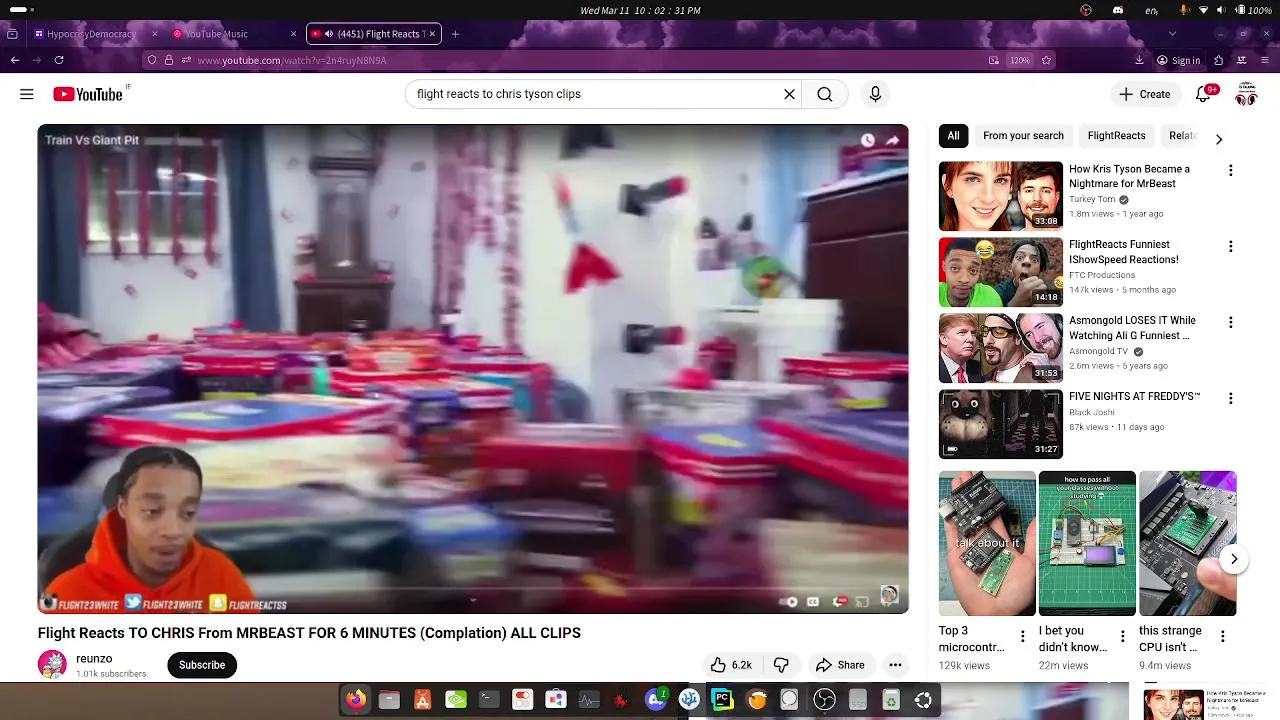The image size is (1280, 720).
Task: Show next Shorts with arrow
Action: pos(1234,559)
